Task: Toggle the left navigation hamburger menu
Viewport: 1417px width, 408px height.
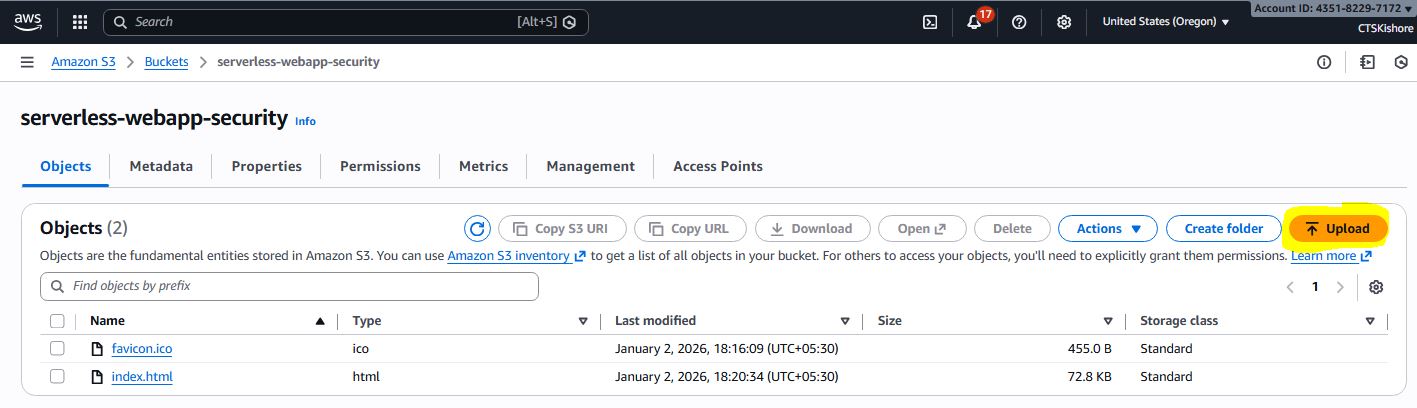Action: pos(27,62)
